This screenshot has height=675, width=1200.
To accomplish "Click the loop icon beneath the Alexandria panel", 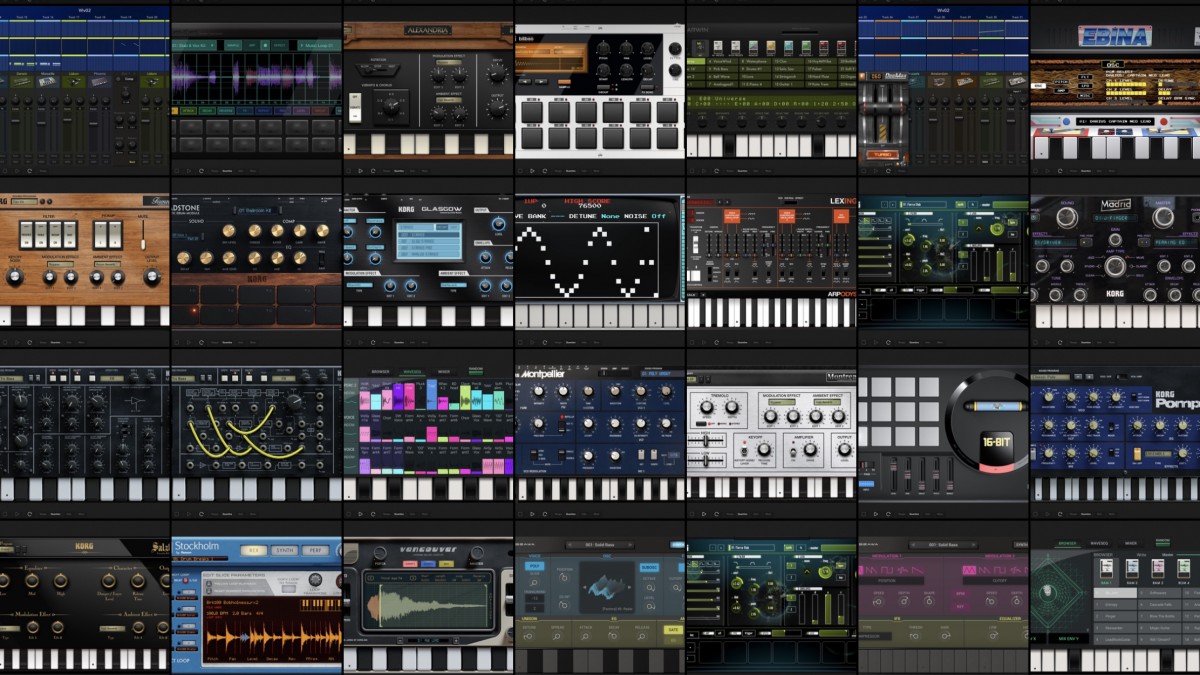I will (x=372, y=170).
